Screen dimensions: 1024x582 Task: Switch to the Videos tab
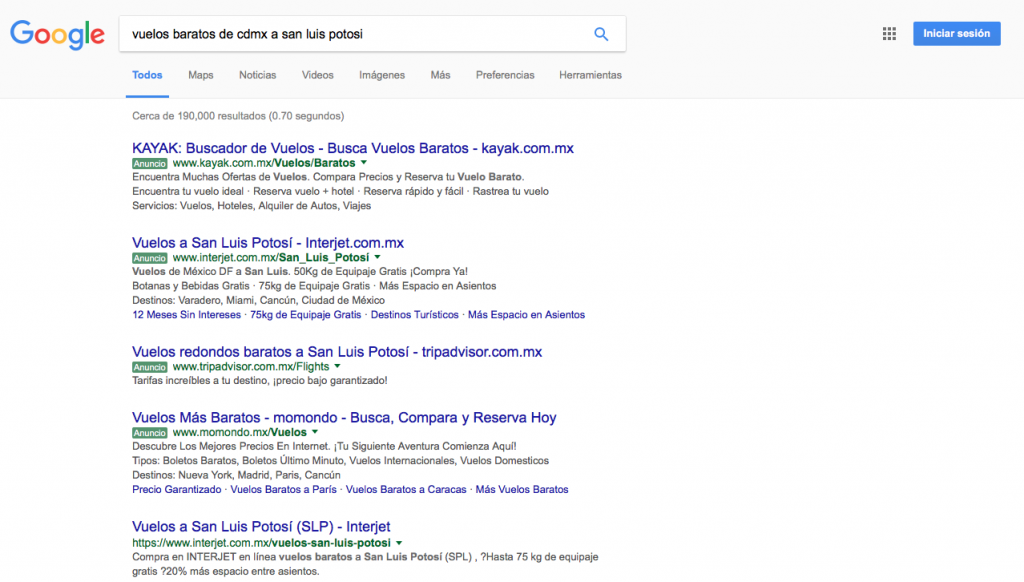317,75
